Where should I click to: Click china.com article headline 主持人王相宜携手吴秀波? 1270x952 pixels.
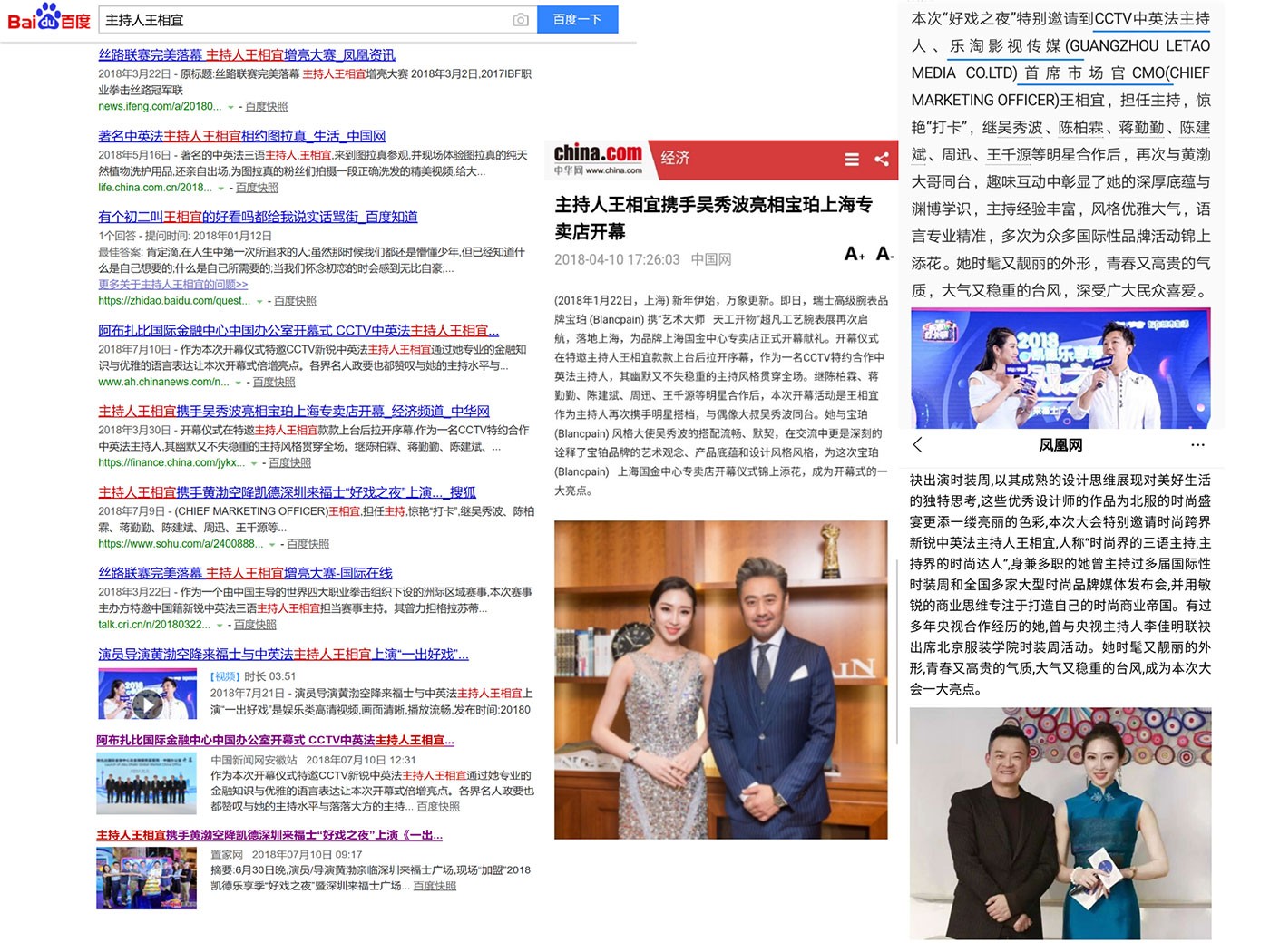click(714, 218)
